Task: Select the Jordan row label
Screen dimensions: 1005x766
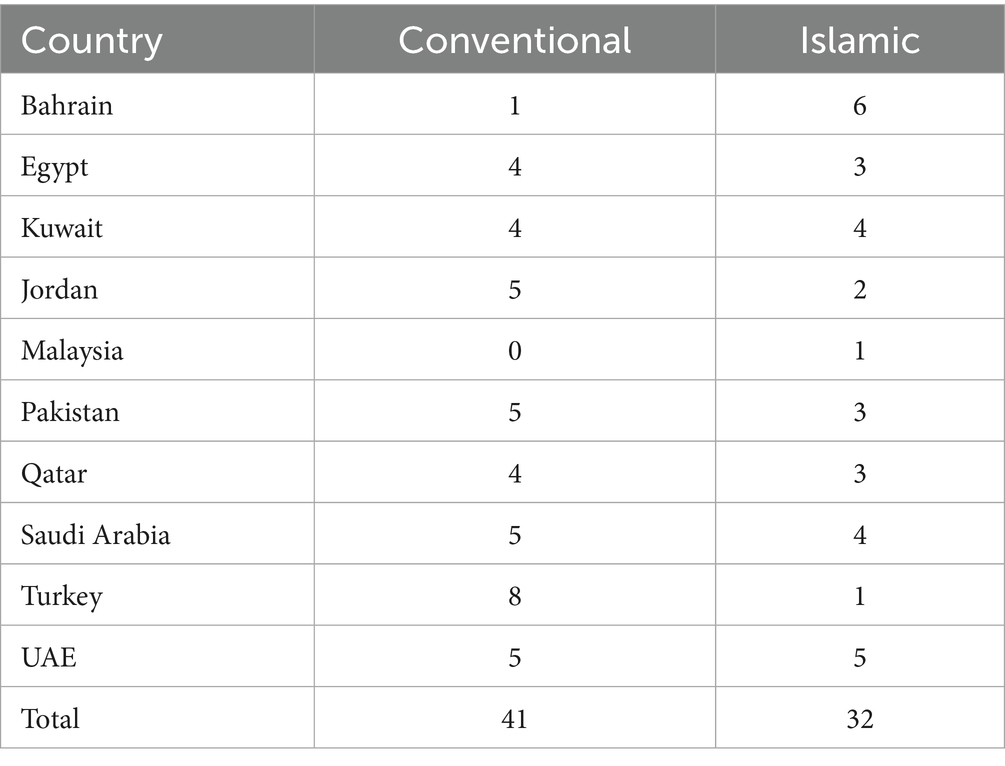Action: pos(59,290)
